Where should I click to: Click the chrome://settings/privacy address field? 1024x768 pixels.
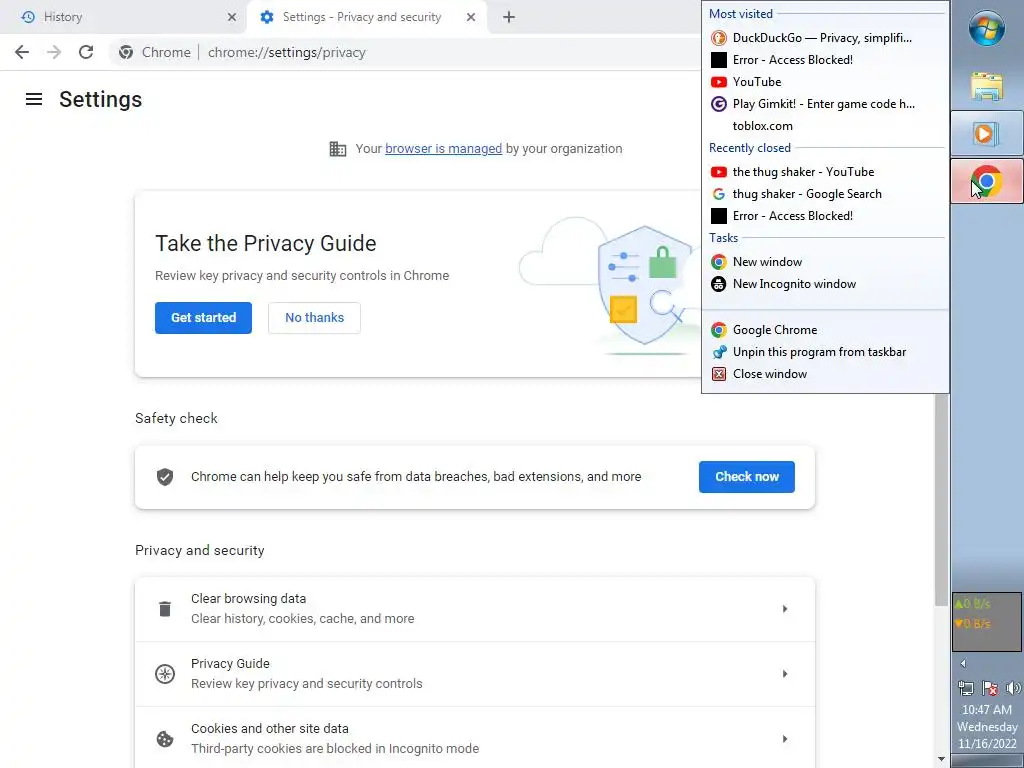286,52
